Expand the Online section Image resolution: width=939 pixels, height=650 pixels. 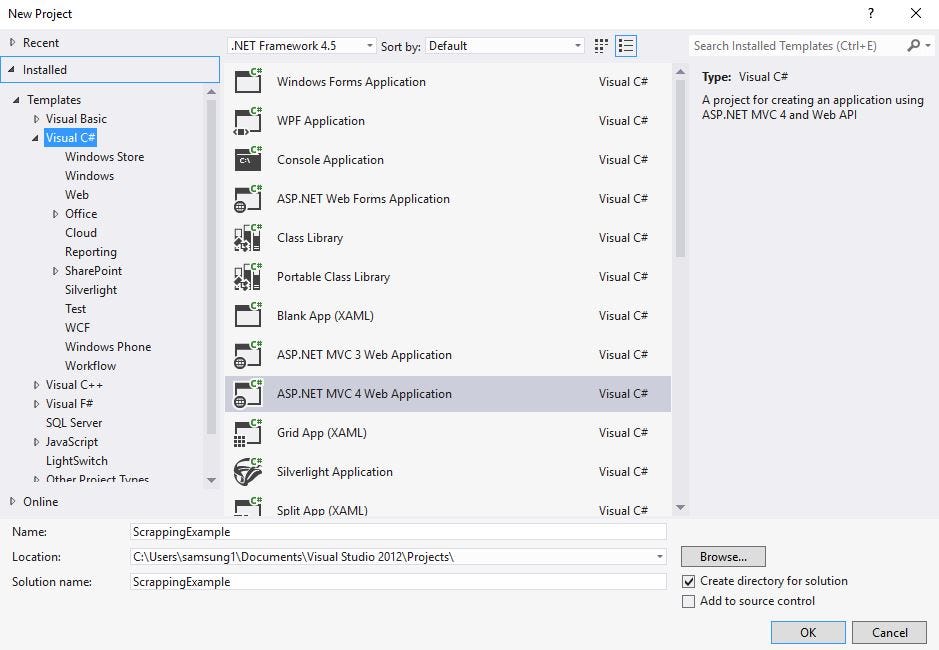tap(12, 501)
